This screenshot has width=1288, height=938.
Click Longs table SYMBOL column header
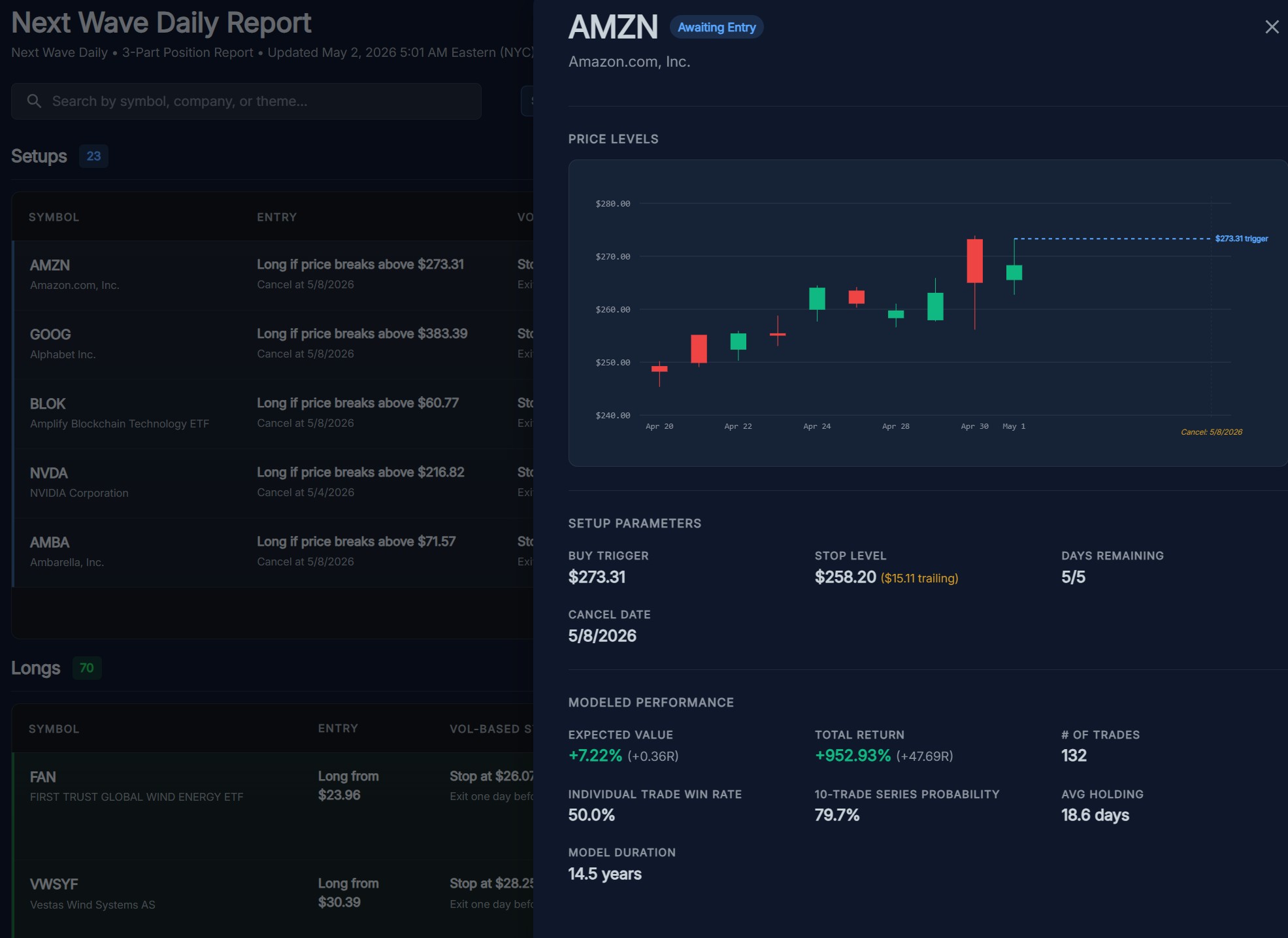54,729
